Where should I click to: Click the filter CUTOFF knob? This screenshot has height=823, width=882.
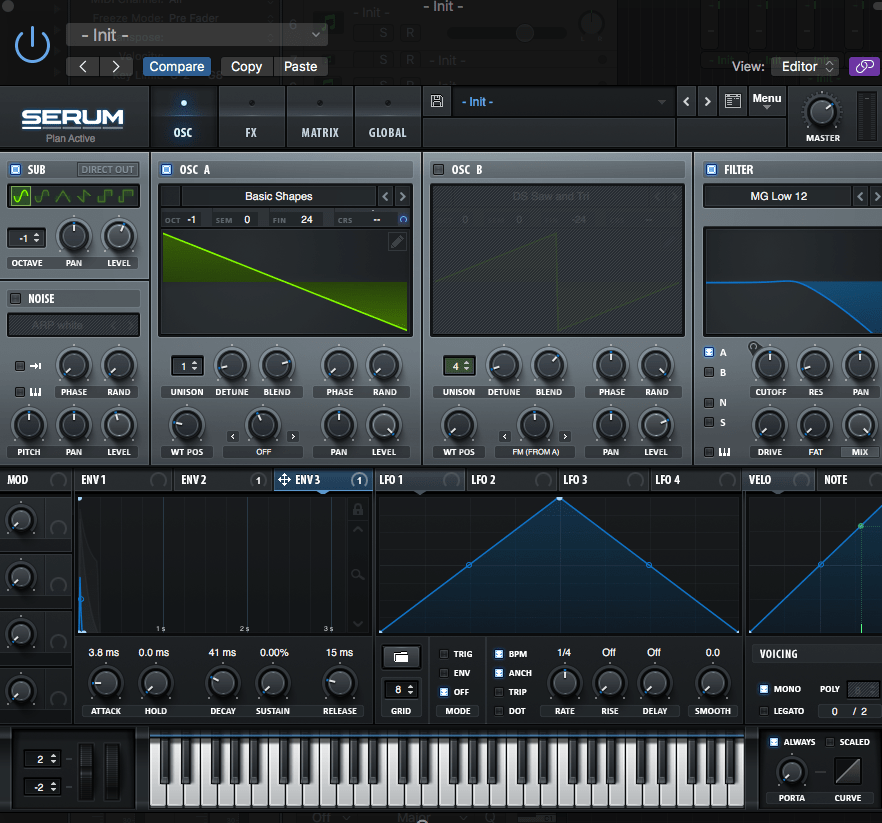[x=770, y=365]
